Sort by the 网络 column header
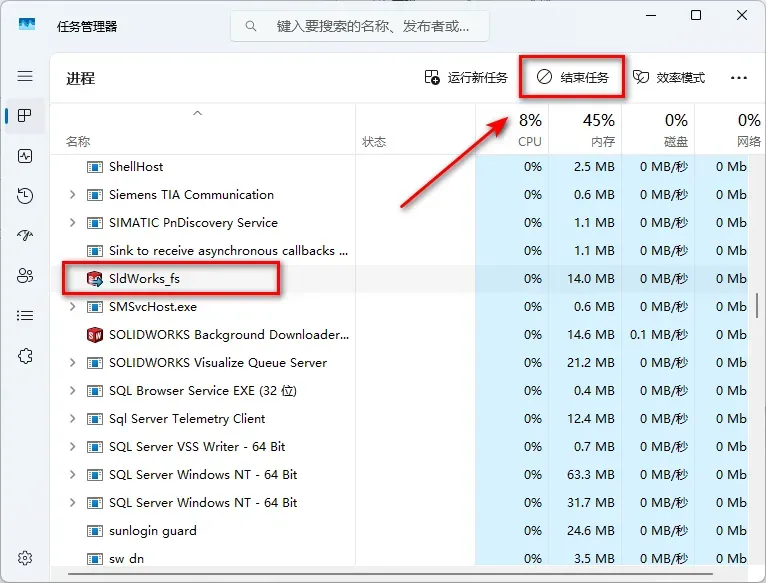The height and width of the screenshot is (583, 766). click(748, 142)
